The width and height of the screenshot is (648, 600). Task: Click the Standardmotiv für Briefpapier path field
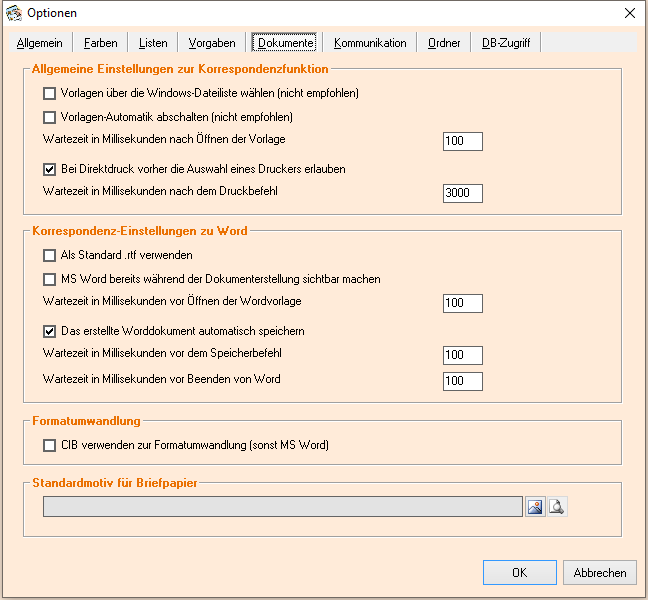[282, 507]
